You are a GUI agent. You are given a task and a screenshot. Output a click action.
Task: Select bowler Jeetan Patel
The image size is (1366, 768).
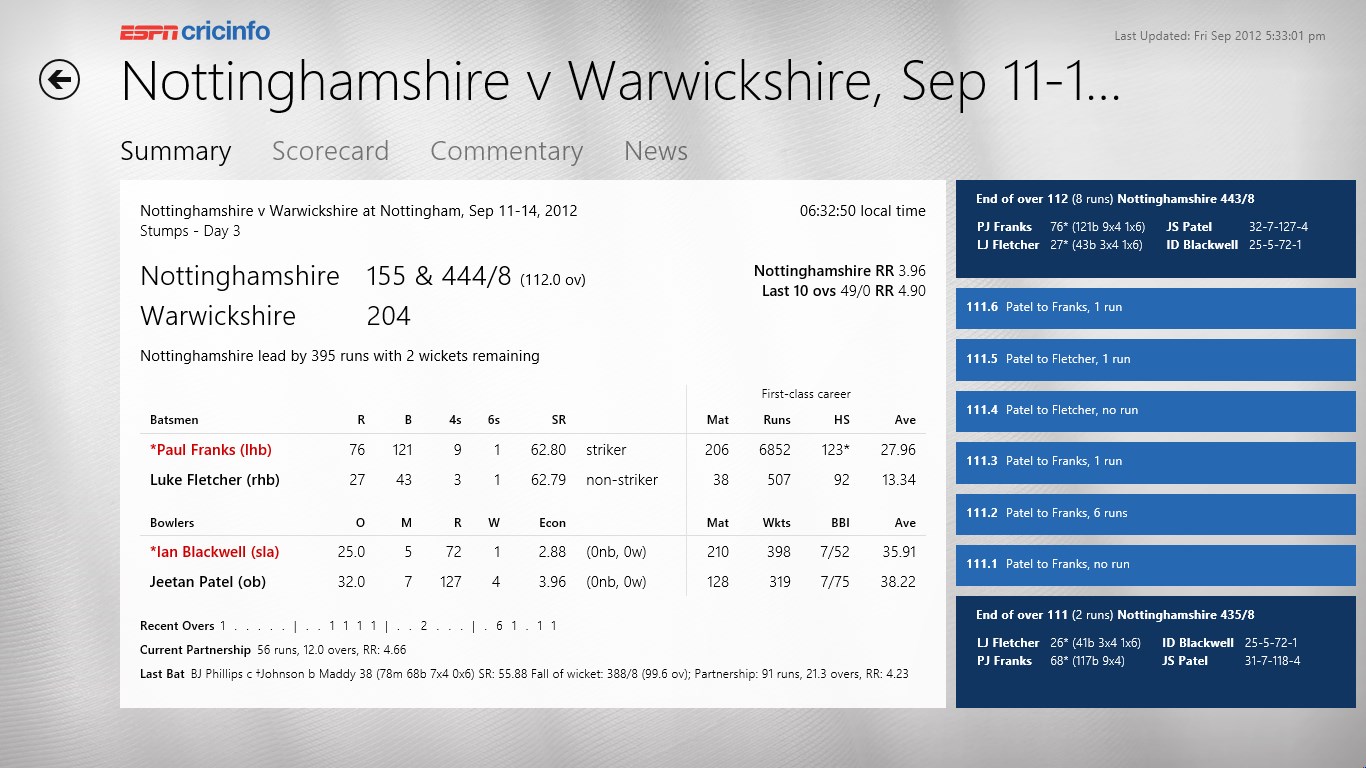pyautogui.click(x=214, y=582)
